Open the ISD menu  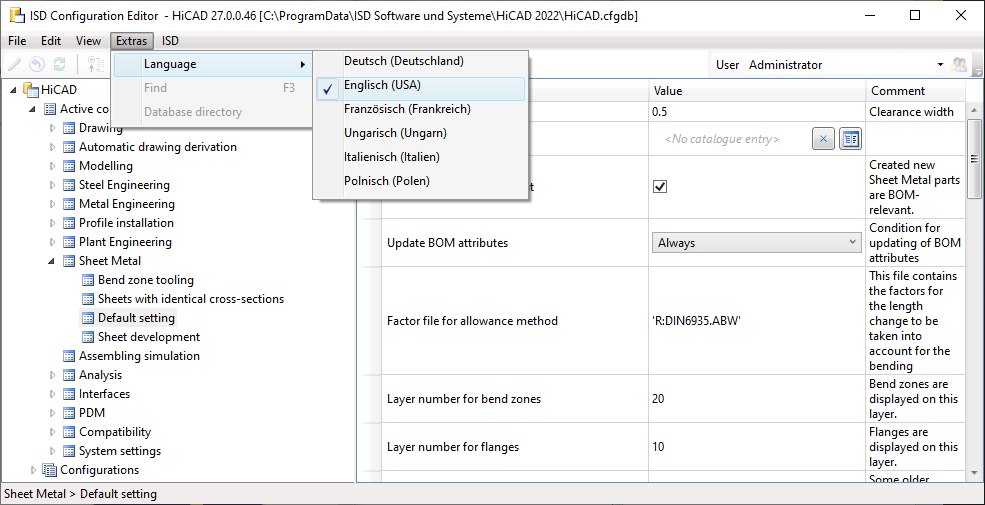point(170,41)
